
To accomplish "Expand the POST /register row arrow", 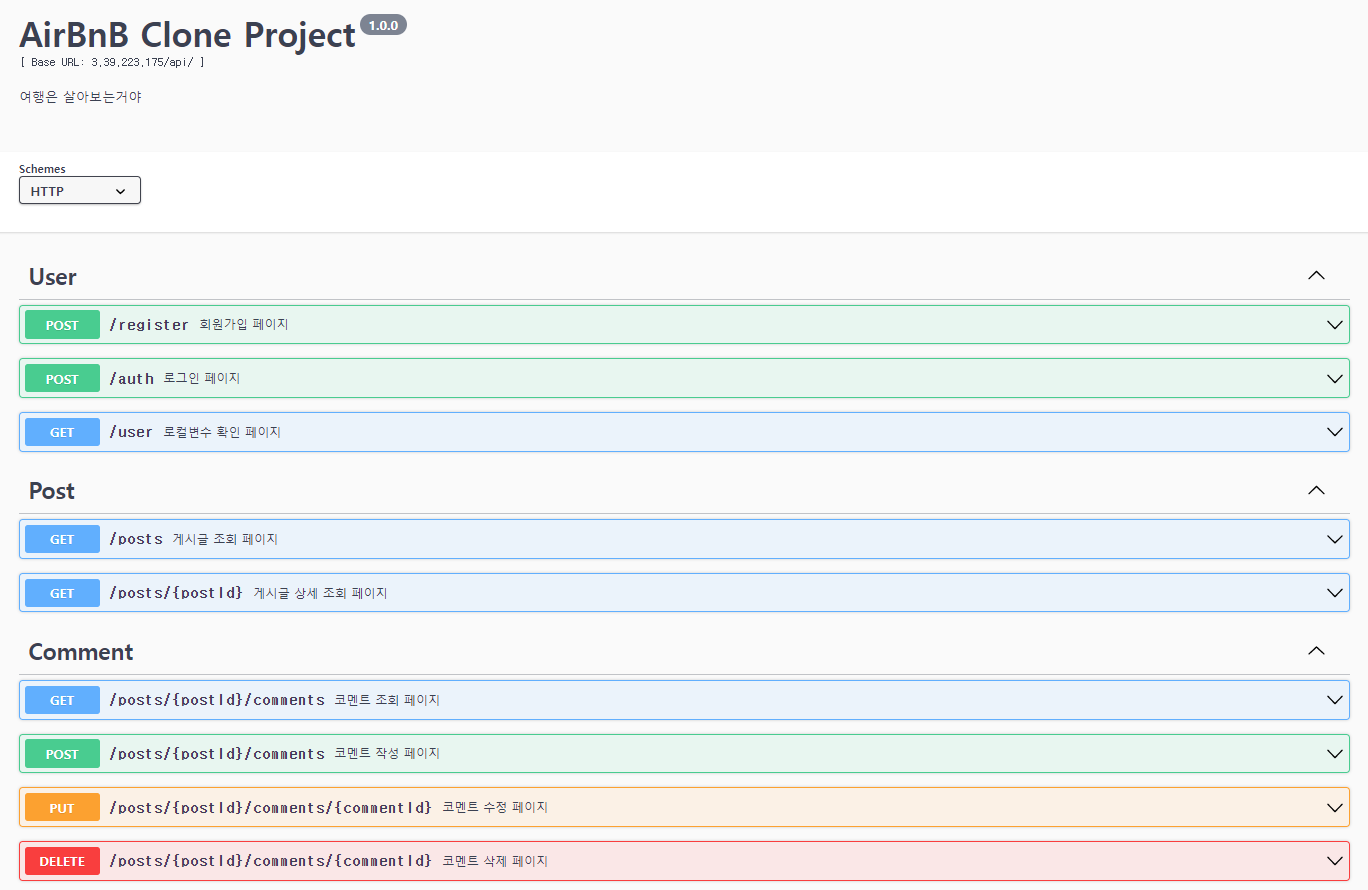I will click(x=1334, y=325).
